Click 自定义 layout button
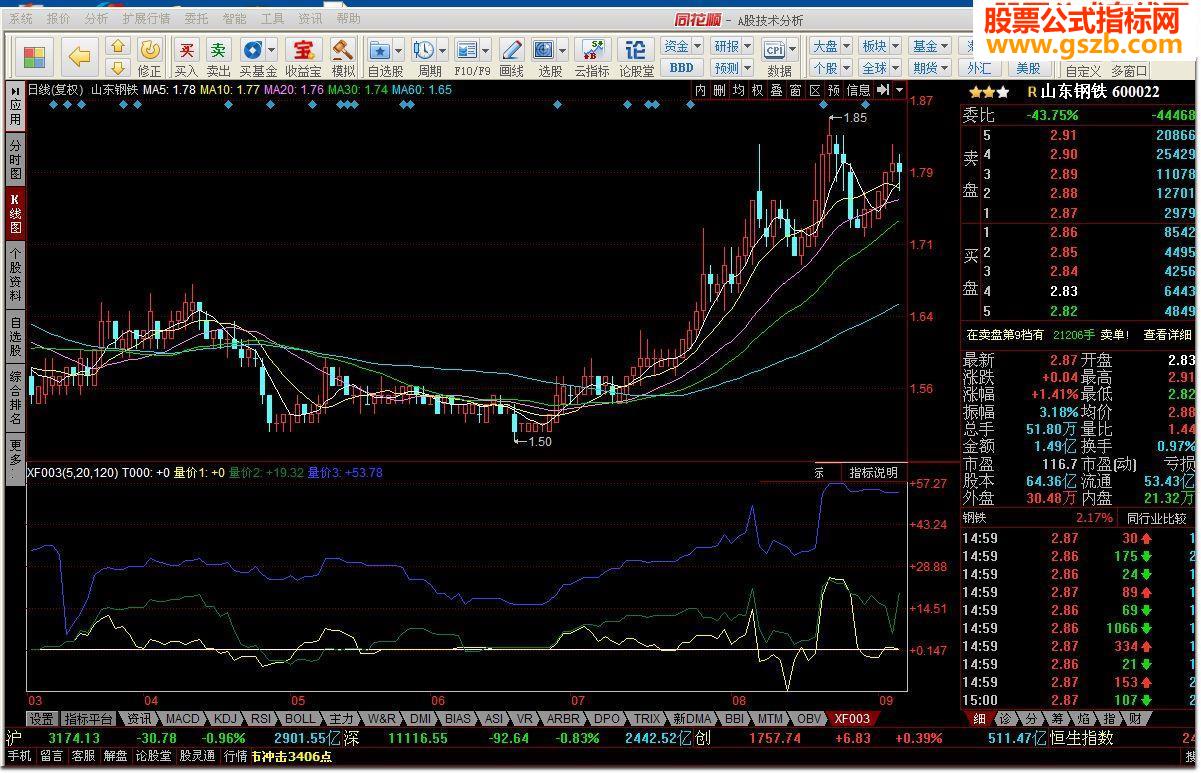 click(x=1083, y=71)
